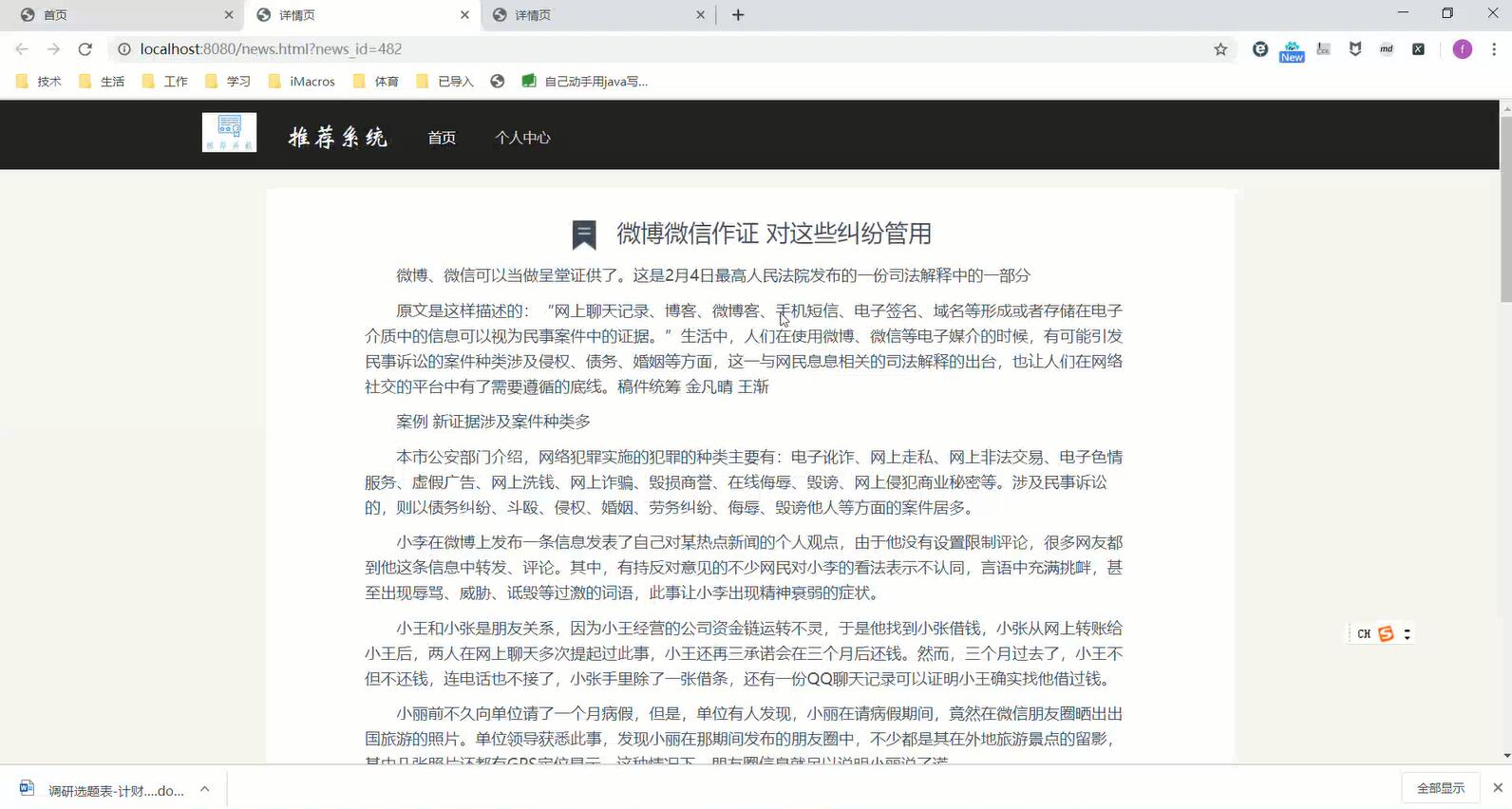The width and height of the screenshot is (1512, 809).
Task: Open 个人中心 in site navigation
Action: pos(522,138)
